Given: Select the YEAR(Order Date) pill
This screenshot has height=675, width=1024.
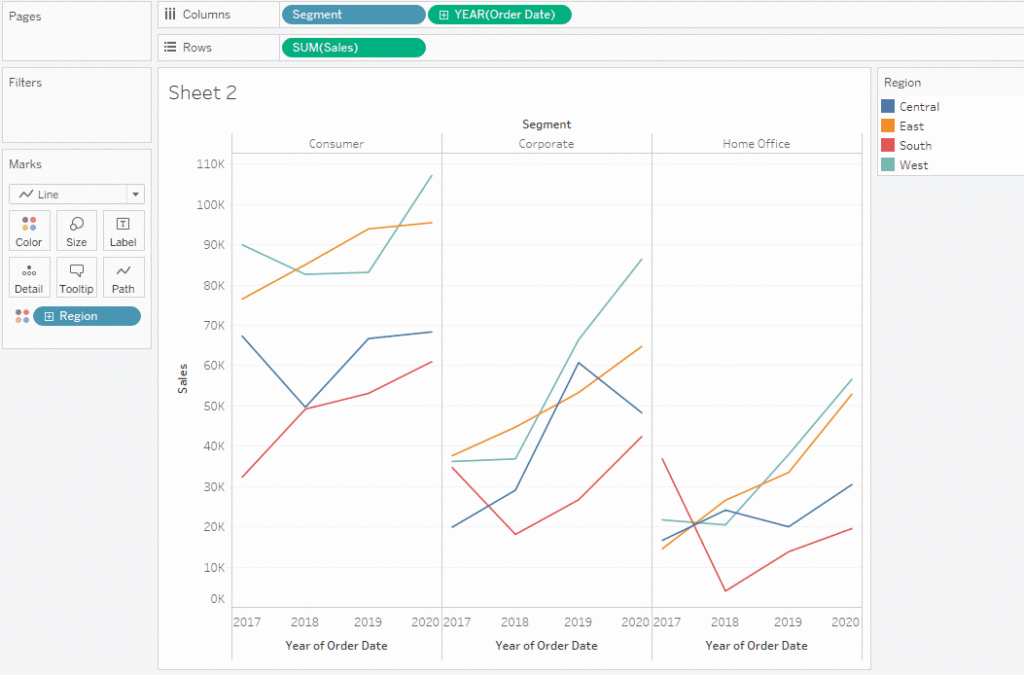Looking at the screenshot, I should click(500, 14).
